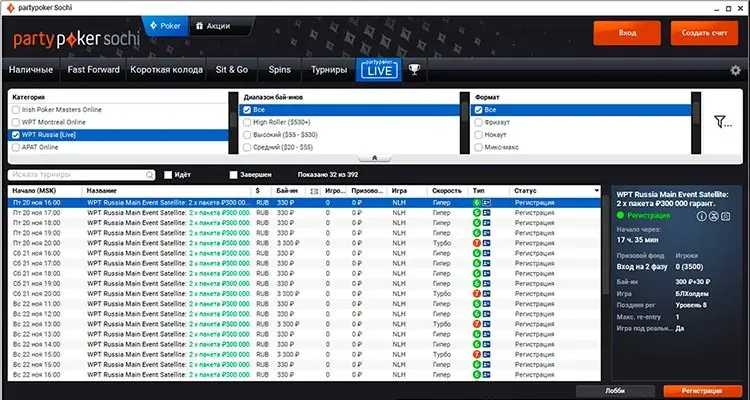The image size is (750, 400).
Task: Click the partypoker diamond icon in title bar
Action: point(10,8)
